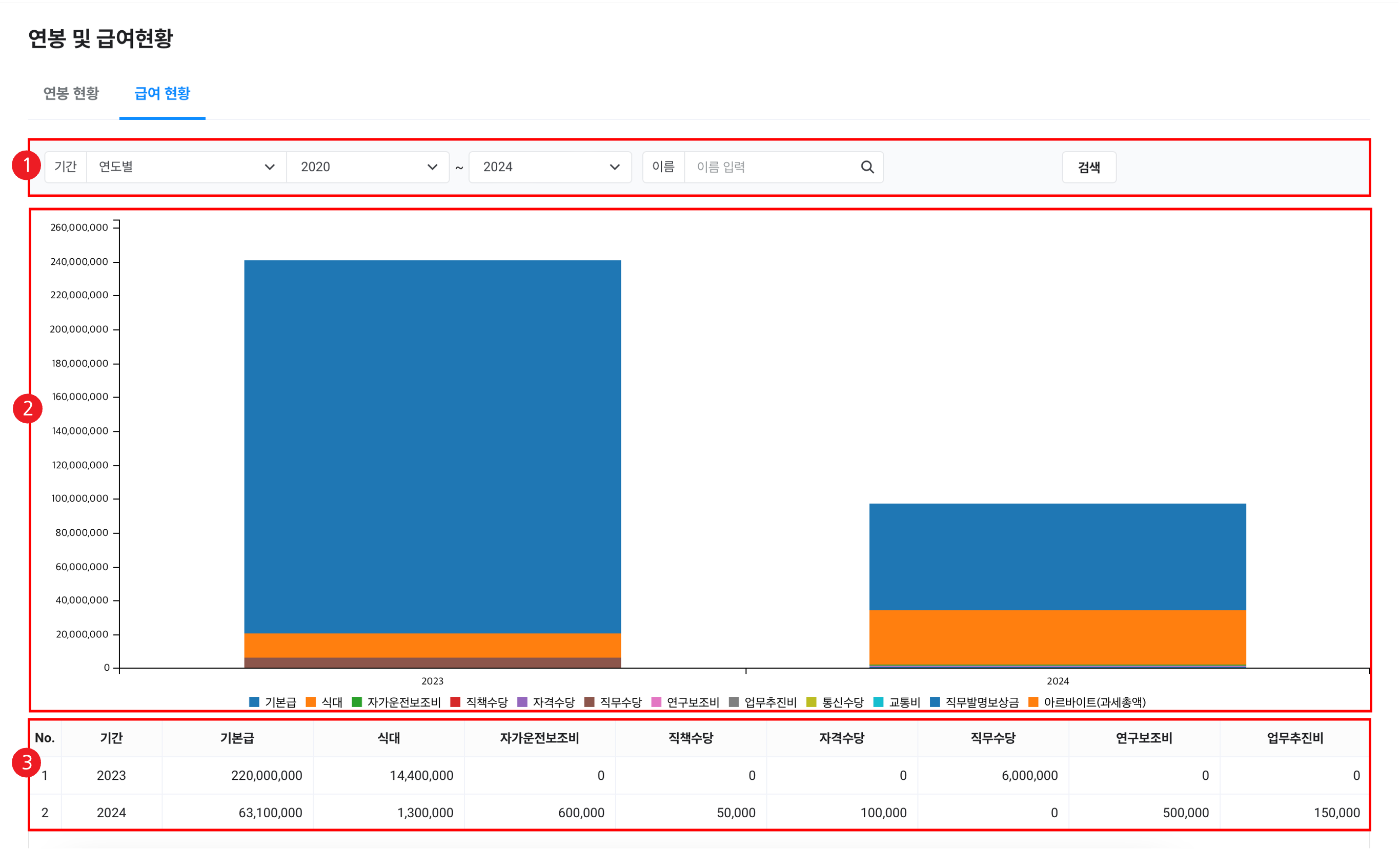Select the 급여 현황 tab
The width and height of the screenshot is (1400, 850).
[162, 93]
